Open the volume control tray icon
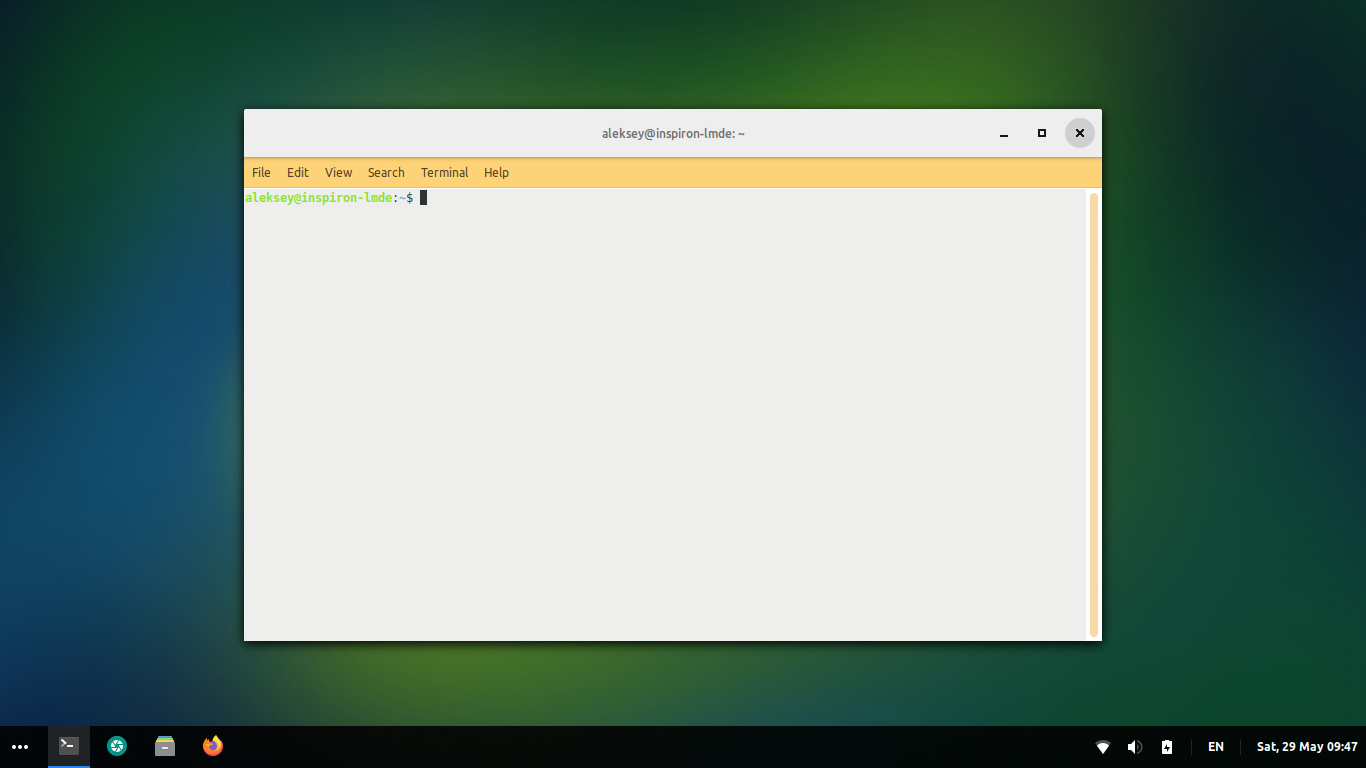Screen dimensions: 1366x768 point(1135,747)
